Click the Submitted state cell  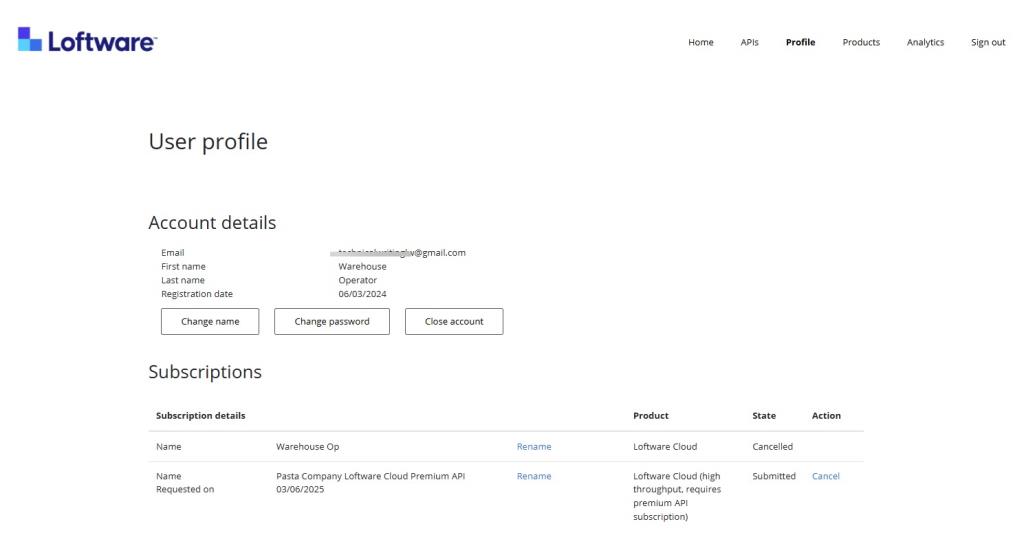tap(774, 476)
